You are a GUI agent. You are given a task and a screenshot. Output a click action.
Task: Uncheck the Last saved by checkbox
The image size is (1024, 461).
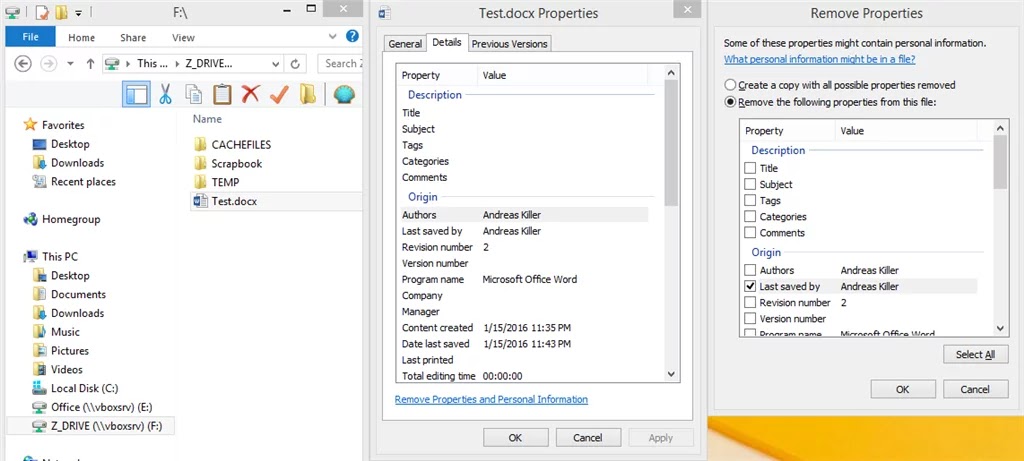[750, 286]
